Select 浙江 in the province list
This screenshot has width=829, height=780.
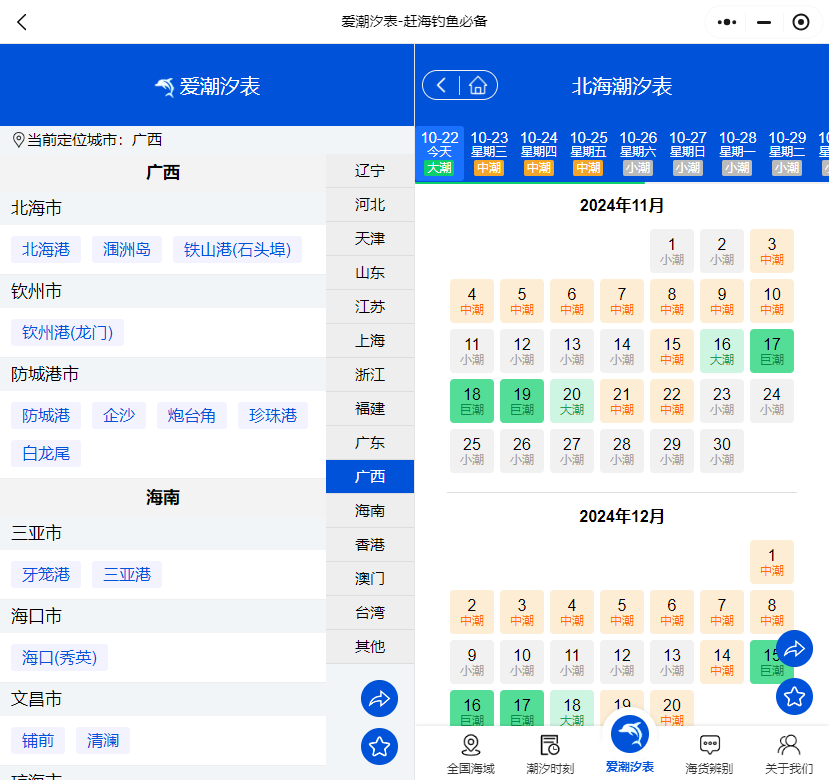tap(370, 374)
